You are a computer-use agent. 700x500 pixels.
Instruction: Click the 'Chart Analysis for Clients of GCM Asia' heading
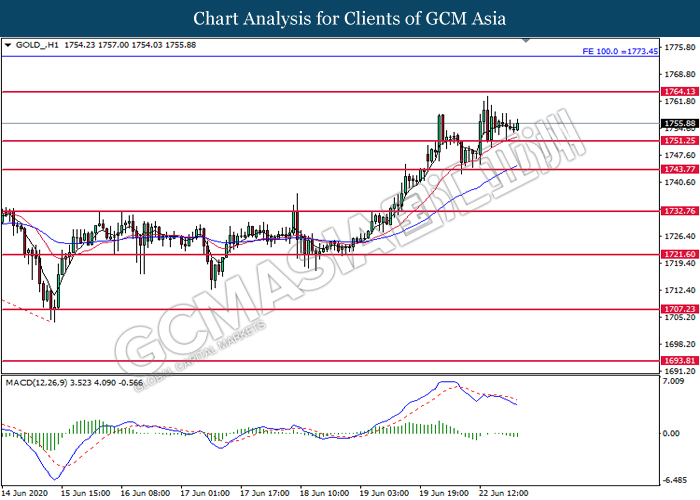click(x=350, y=19)
